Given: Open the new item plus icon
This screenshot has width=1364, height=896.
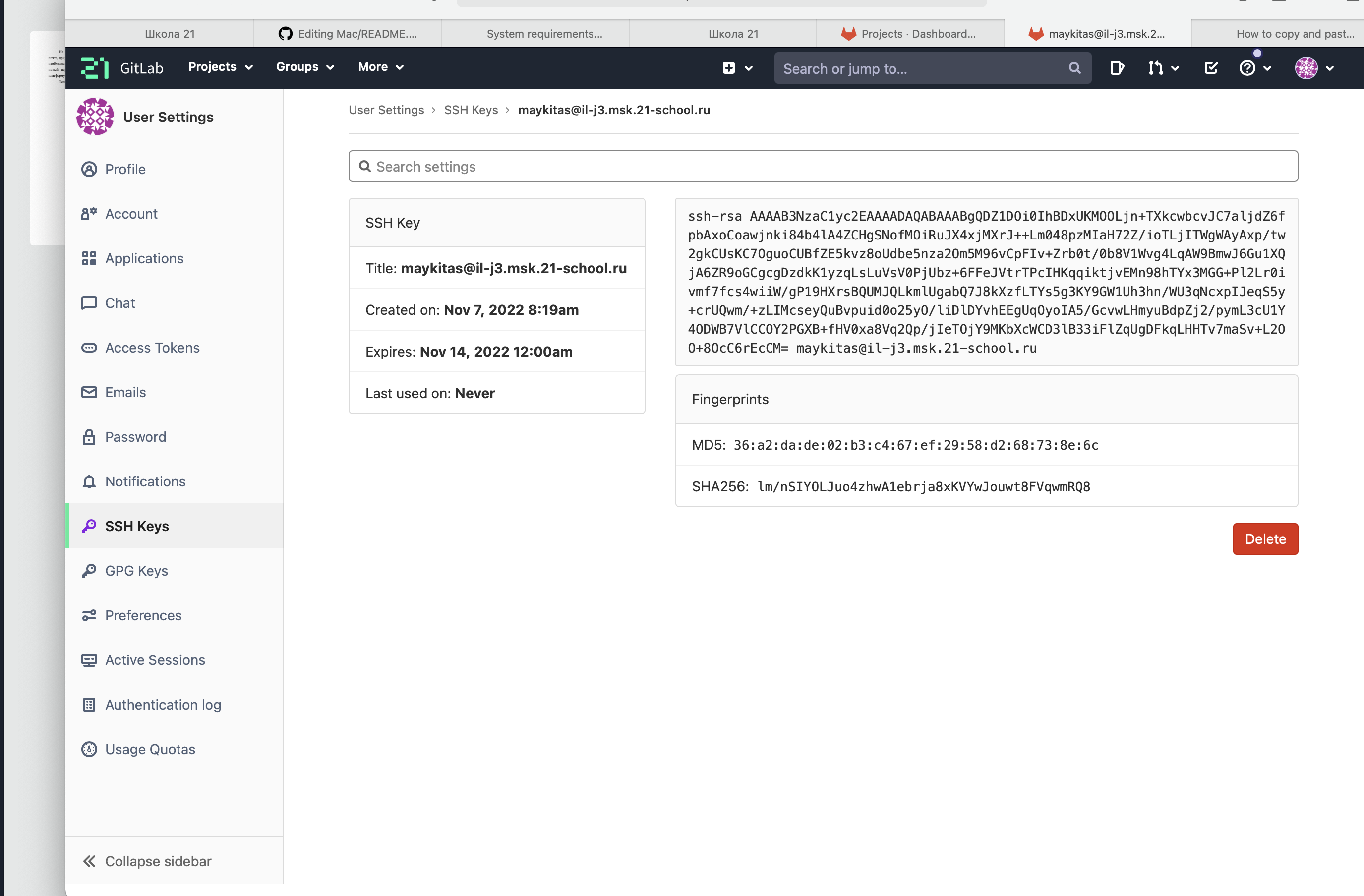Looking at the screenshot, I should tap(728, 67).
